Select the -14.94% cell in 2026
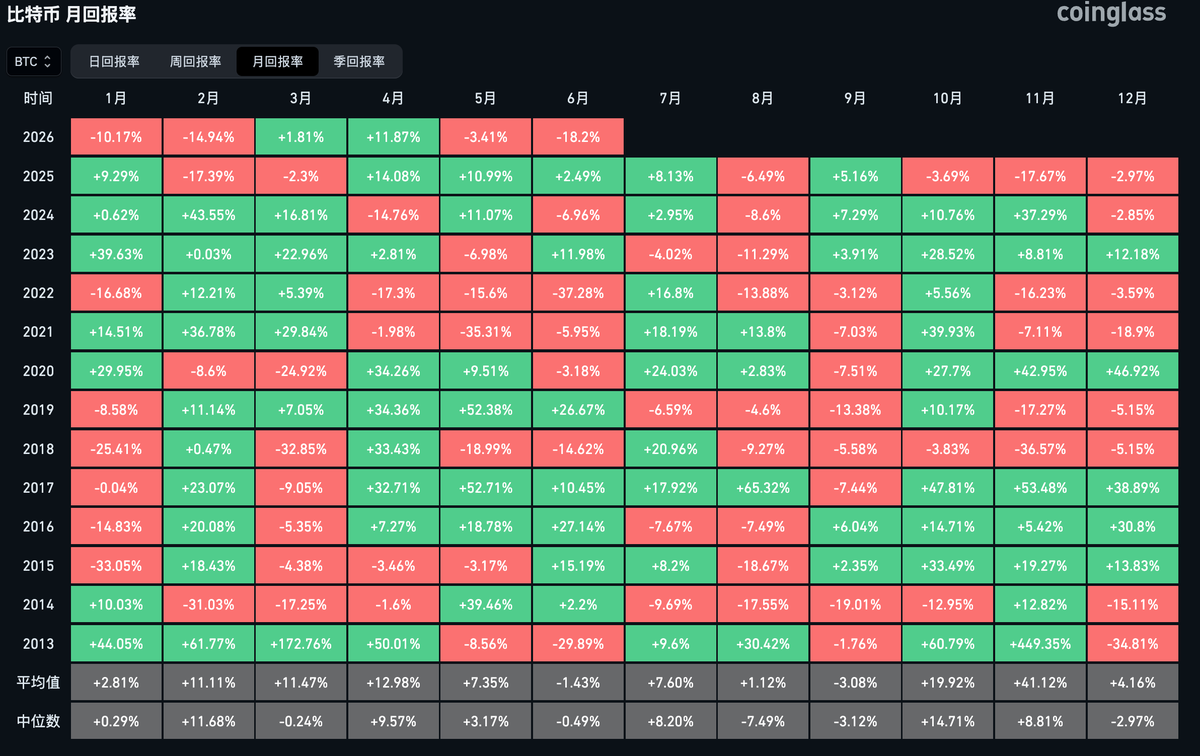1200x756 pixels. [208, 137]
